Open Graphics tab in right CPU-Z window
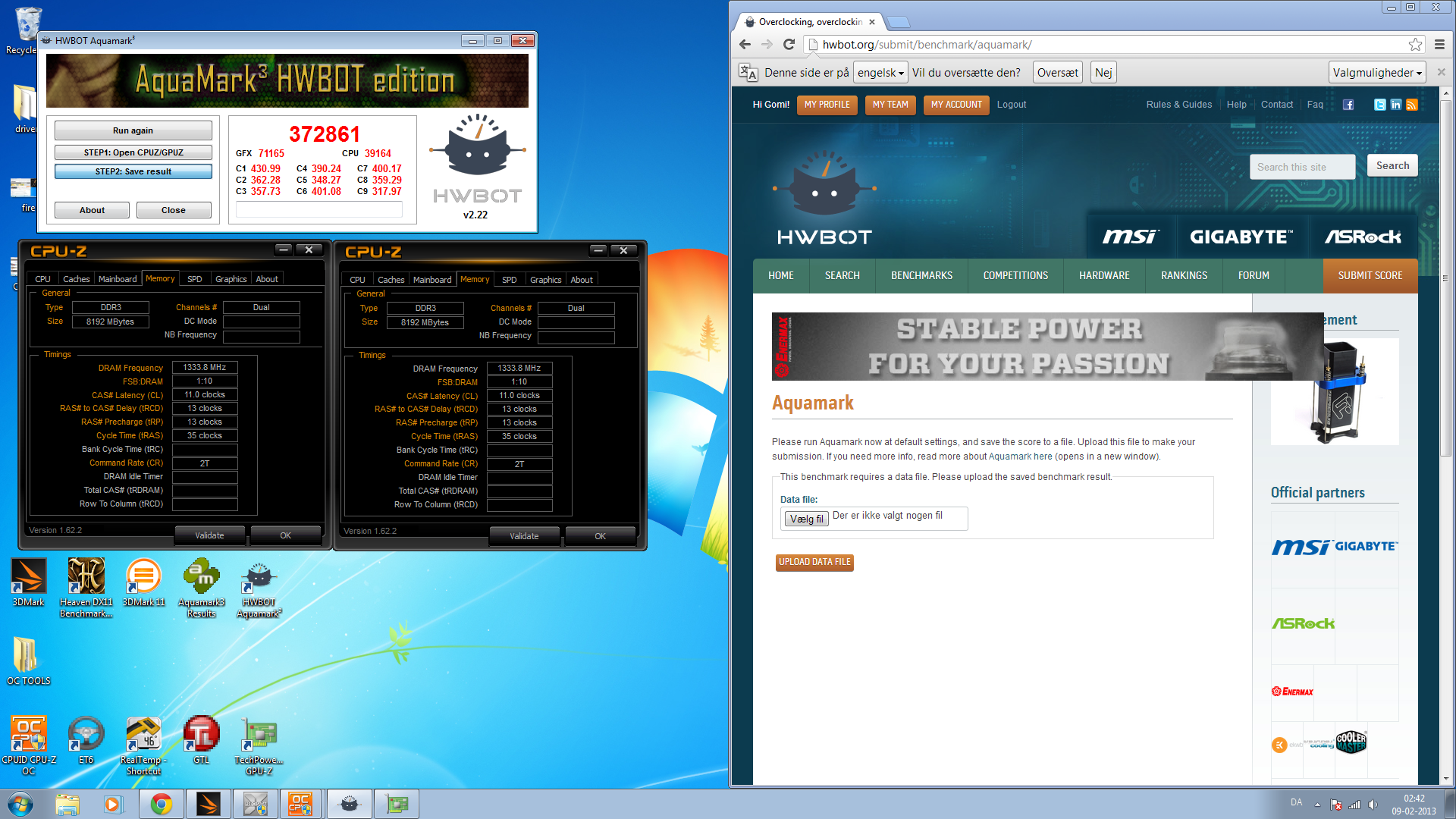 coord(546,280)
